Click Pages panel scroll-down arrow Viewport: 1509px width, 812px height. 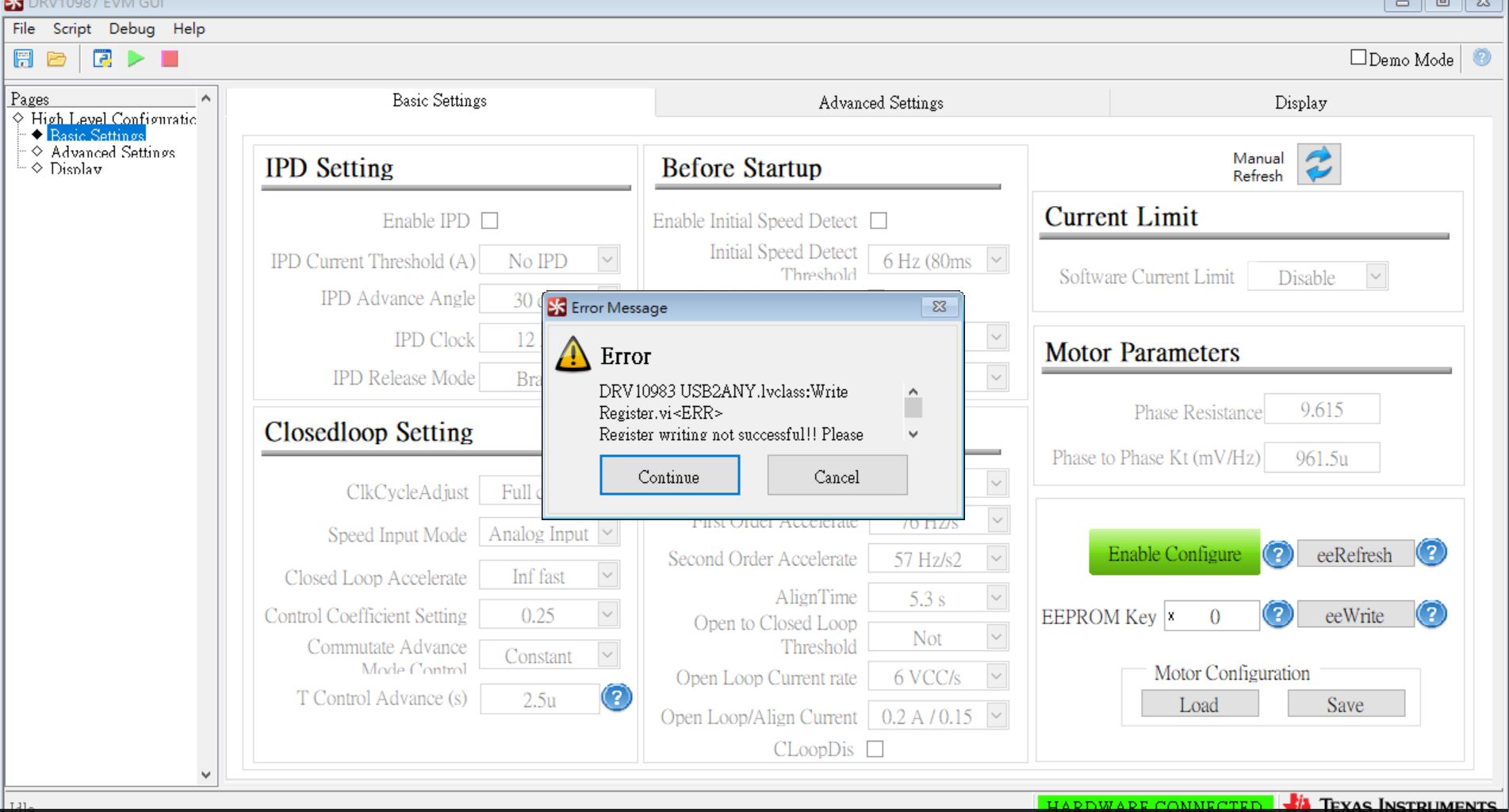point(206,775)
